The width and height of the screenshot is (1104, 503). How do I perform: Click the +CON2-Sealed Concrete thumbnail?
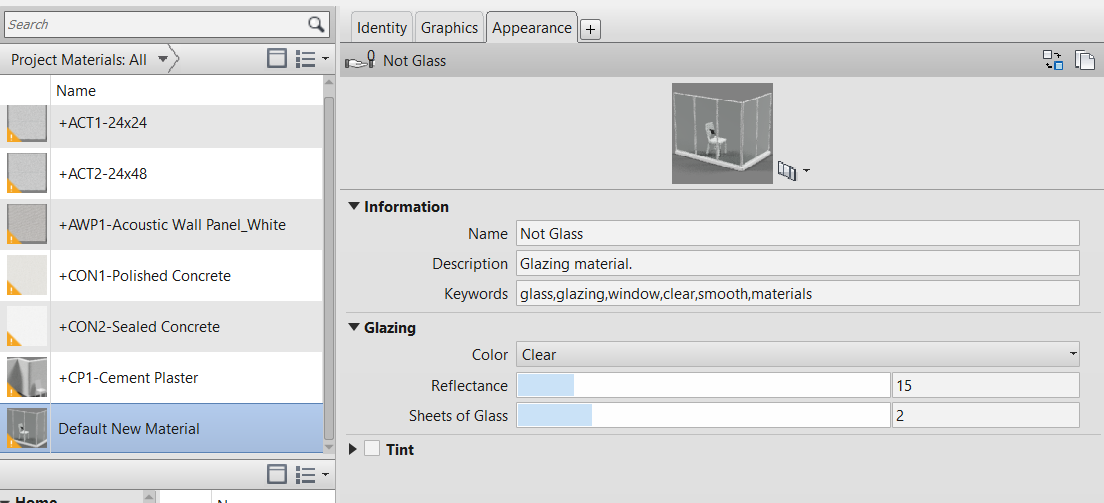pyautogui.click(x=27, y=326)
